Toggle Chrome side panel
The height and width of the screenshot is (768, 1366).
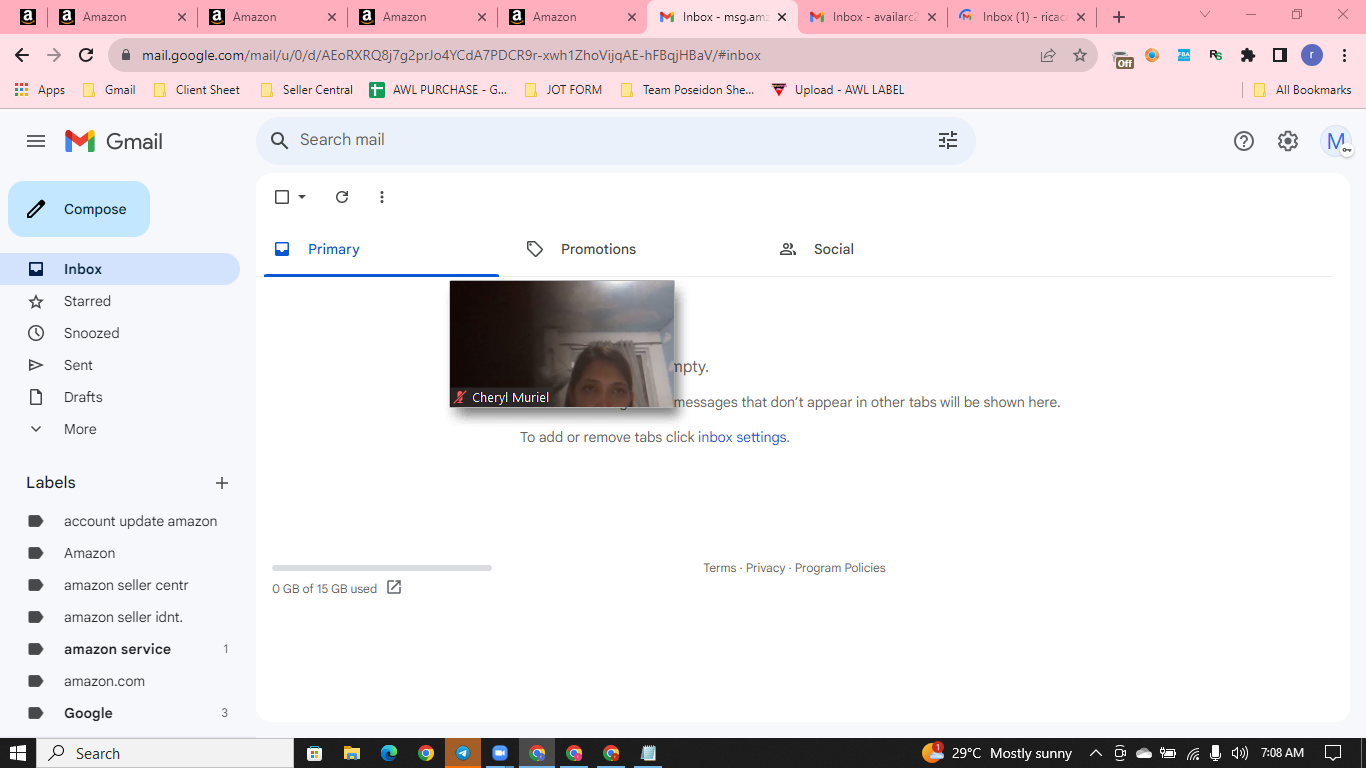[1279, 55]
